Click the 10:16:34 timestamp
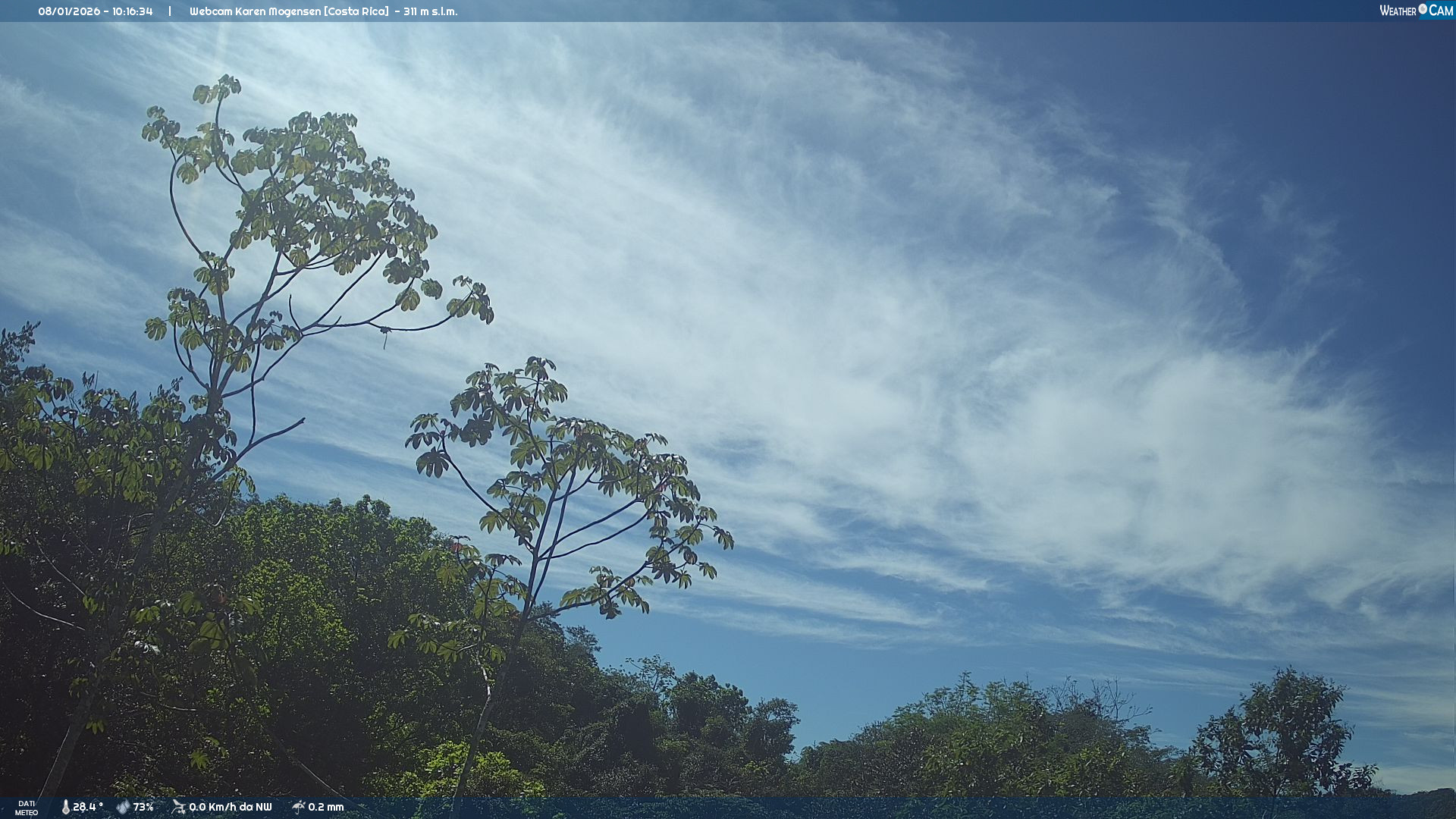The height and width of the screenshot is (819, 1456). coord(133,11)
